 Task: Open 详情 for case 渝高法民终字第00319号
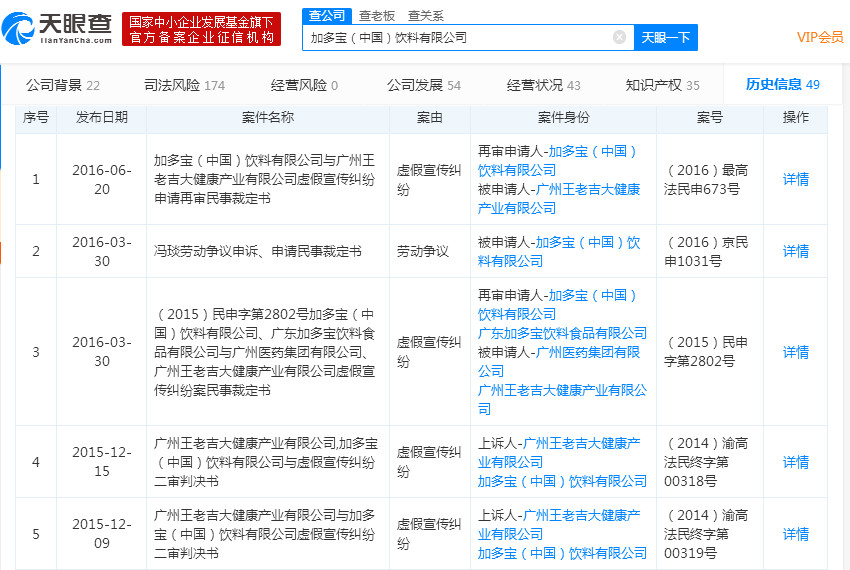[x=796, y=534]
